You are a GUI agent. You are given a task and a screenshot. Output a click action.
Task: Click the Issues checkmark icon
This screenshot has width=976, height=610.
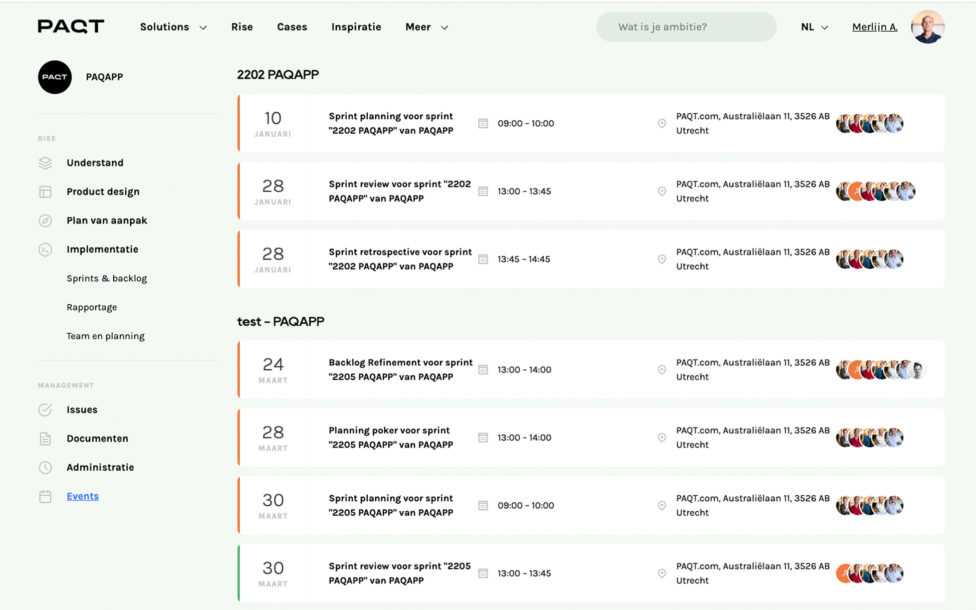[45, 410]
